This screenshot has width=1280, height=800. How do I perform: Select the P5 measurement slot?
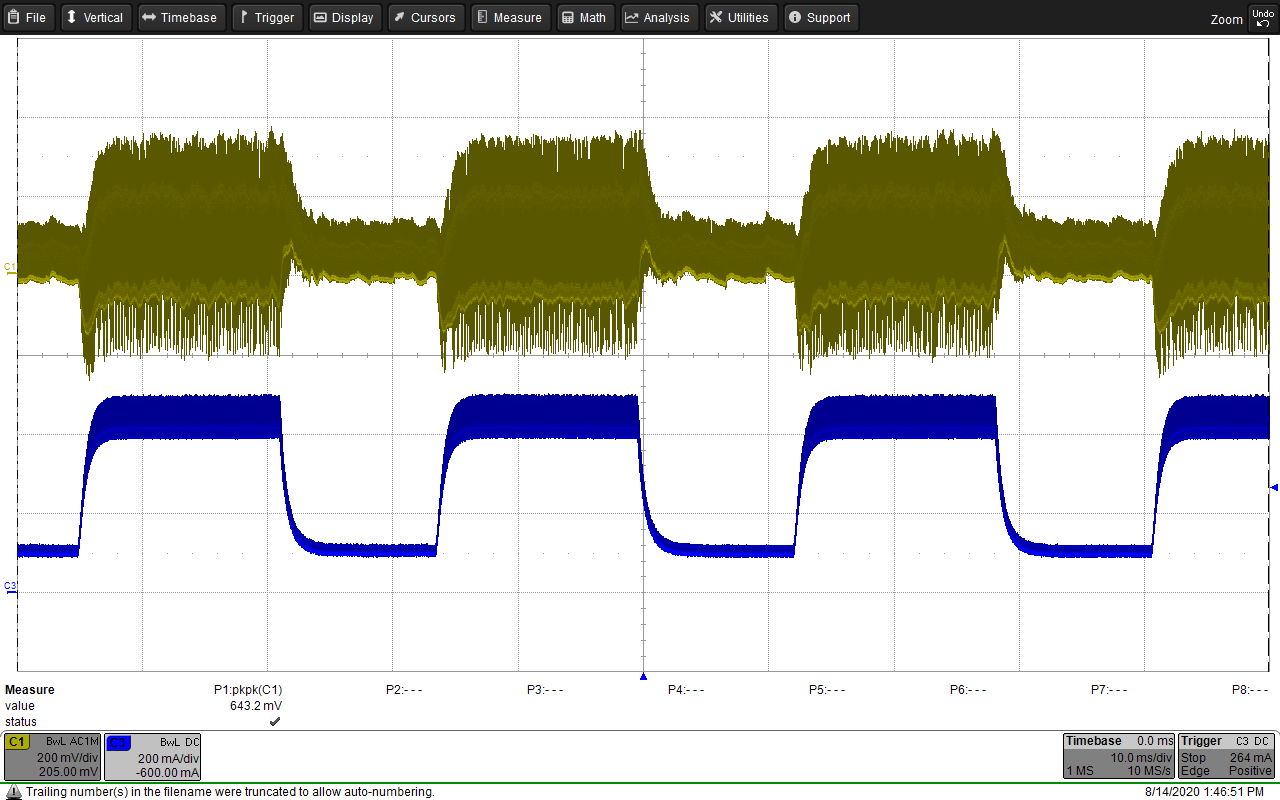pos(827,690)
